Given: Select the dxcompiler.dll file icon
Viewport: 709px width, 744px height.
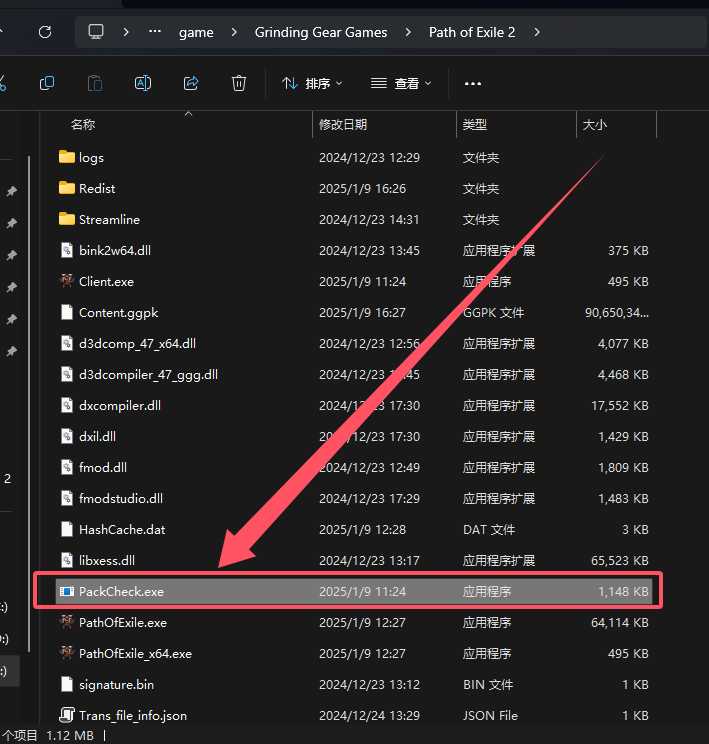Looking at the screenshot, I should [67, 405].
